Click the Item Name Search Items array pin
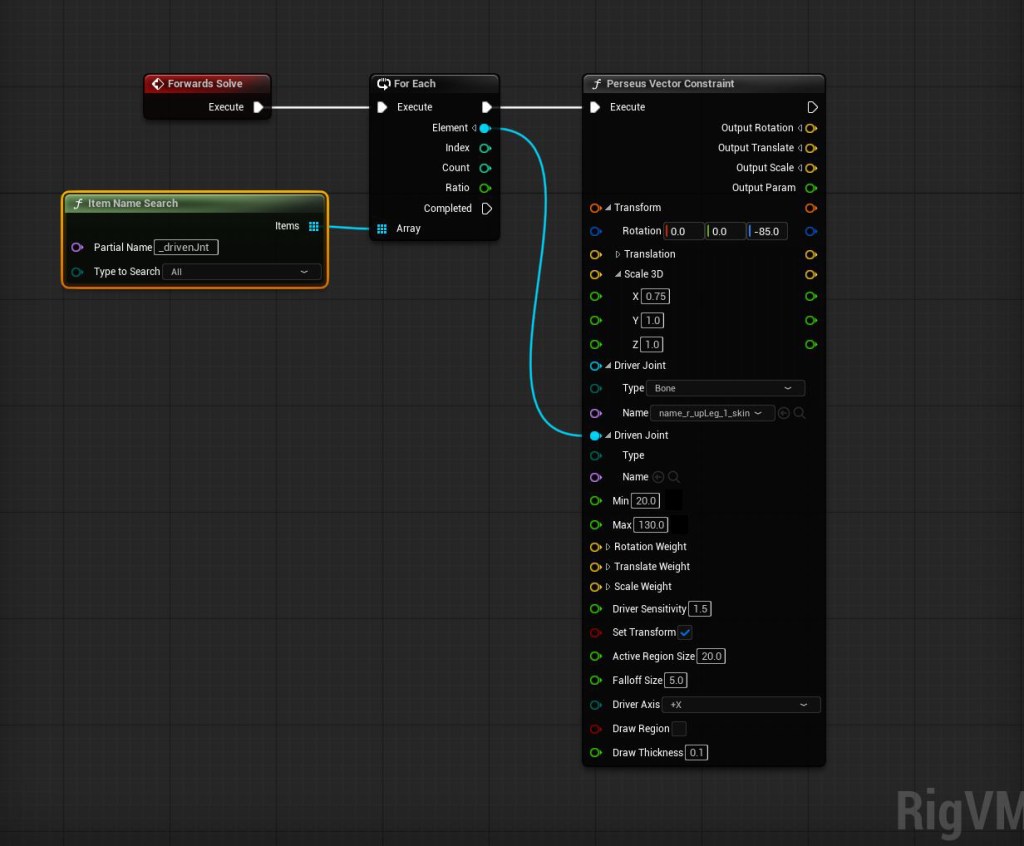1024x846 pixels. (x=314, y=226)
